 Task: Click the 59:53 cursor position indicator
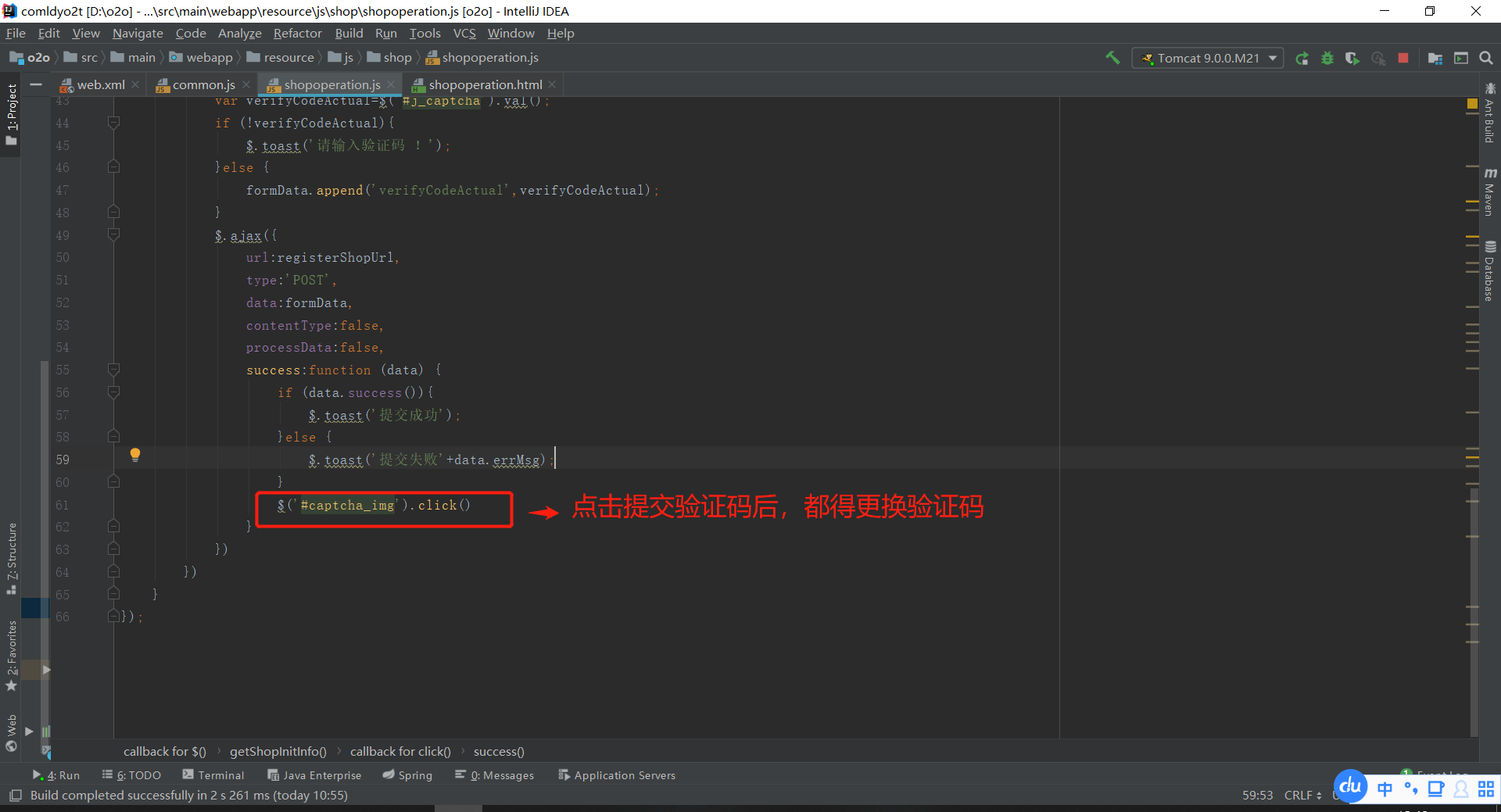(1257, 795)
